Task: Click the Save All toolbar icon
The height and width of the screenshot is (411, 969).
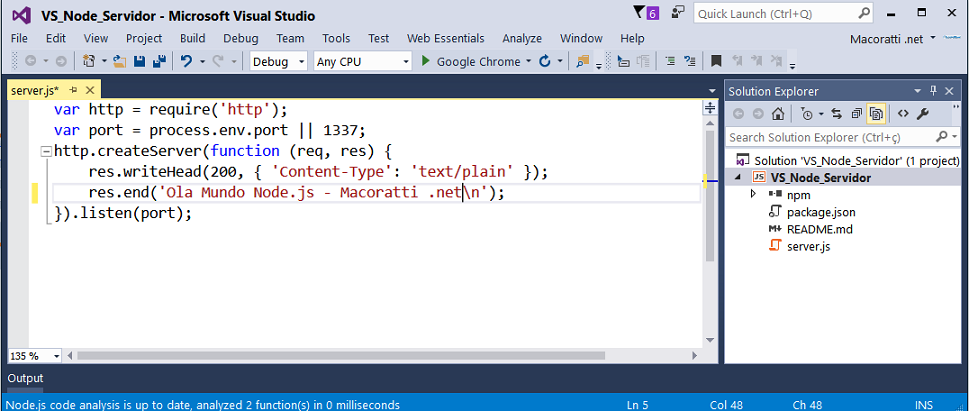Action: tap(158, 62)
